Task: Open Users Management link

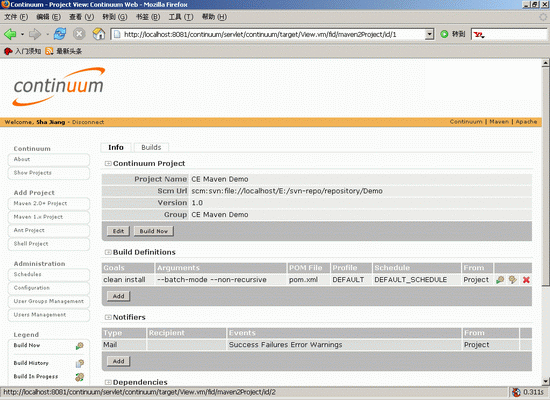Action: (49, 315)
